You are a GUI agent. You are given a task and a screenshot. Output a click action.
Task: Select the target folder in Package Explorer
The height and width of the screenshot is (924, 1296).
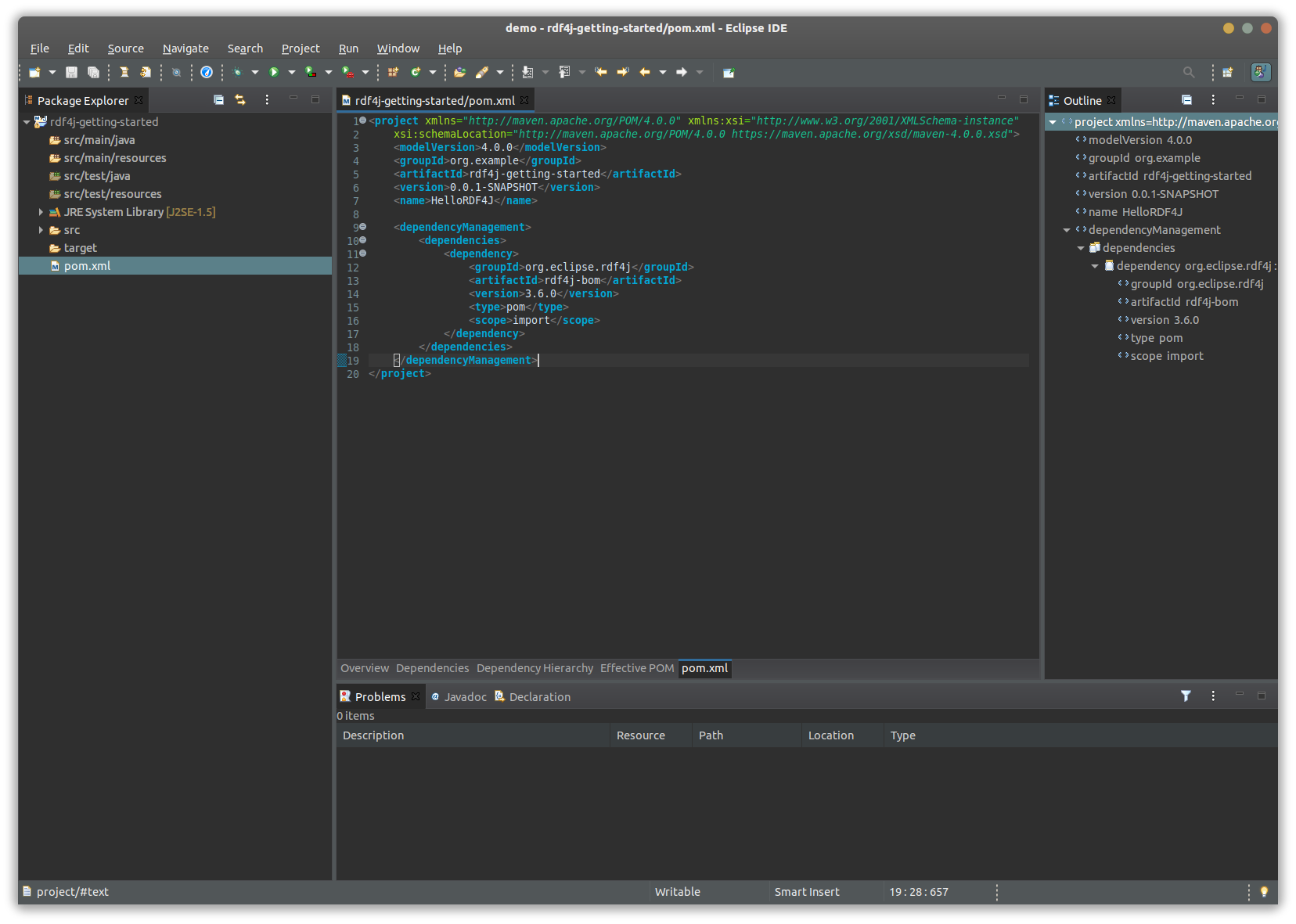pyautogui.click(x=80, y=248)
